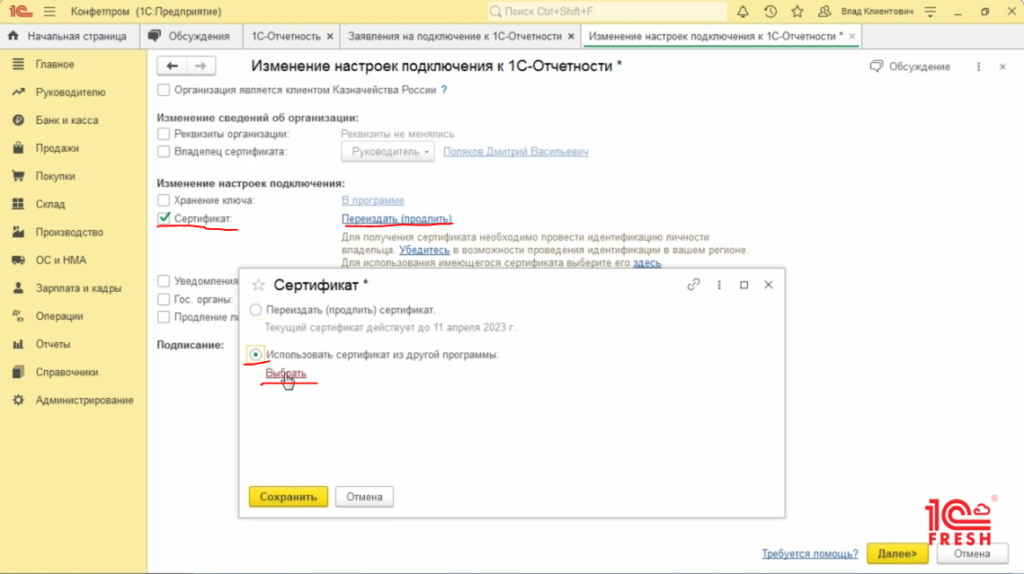Toggle Казначейства России client checkbox
This screenshot has width=1024, height=574.
(163, 90)
